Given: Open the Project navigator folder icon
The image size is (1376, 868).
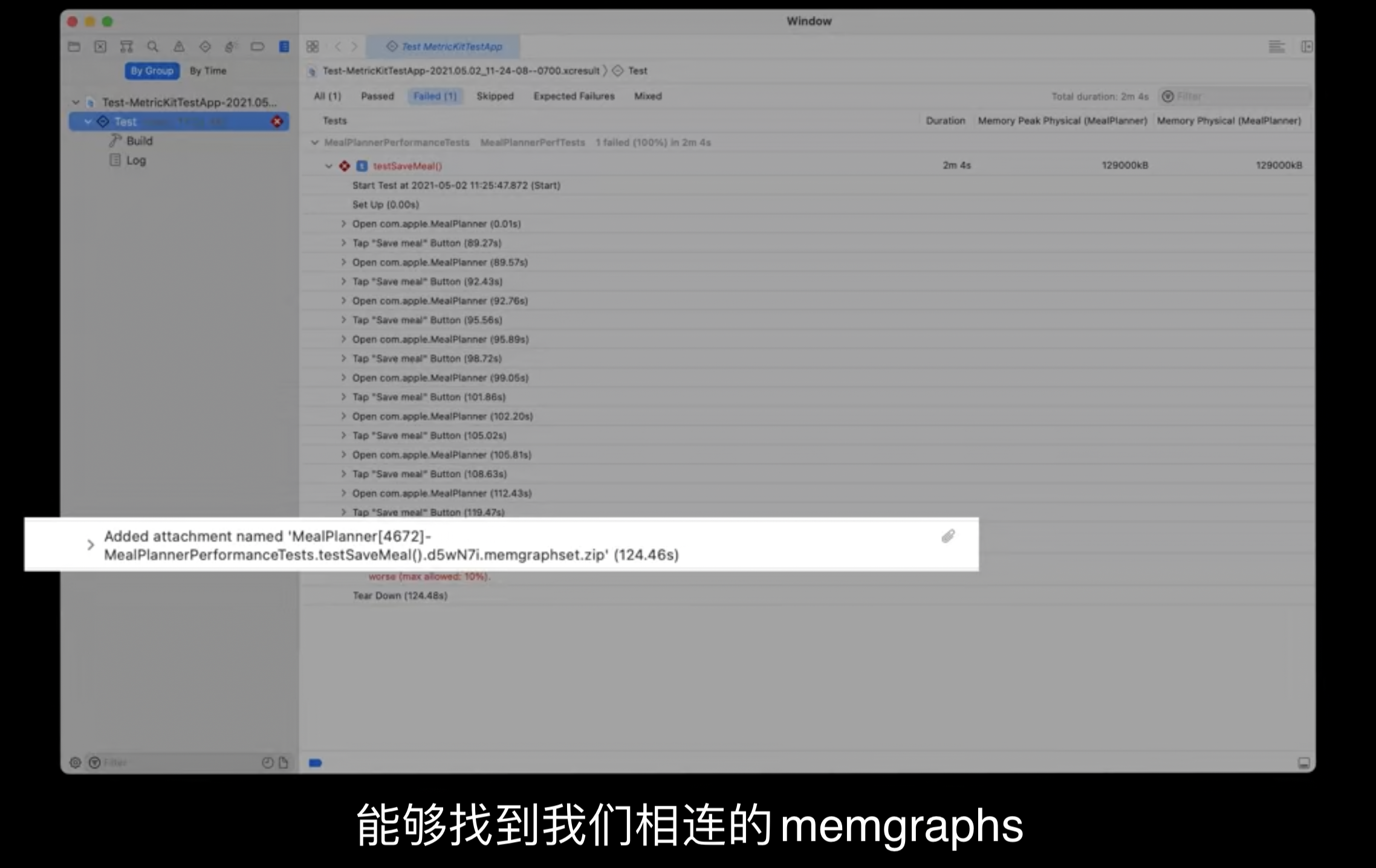Looking at the screenshot, I should point(74,47).
